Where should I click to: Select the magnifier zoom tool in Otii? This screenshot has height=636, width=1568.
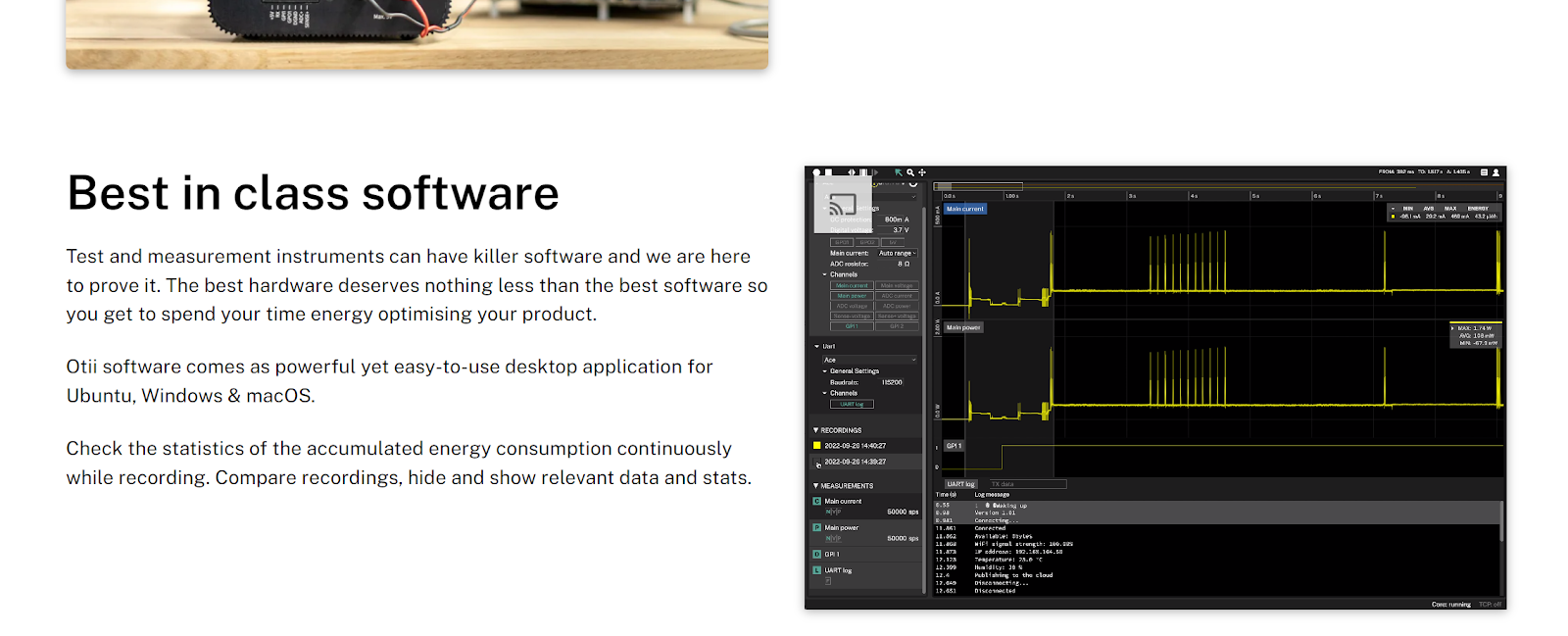click(x=910, y=172)
